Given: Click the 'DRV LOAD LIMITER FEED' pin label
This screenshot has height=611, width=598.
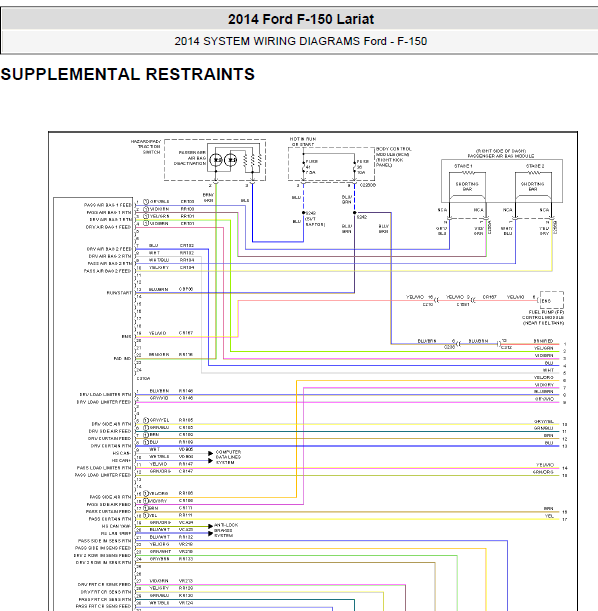Looking at the screenshot, I should 104,402.
